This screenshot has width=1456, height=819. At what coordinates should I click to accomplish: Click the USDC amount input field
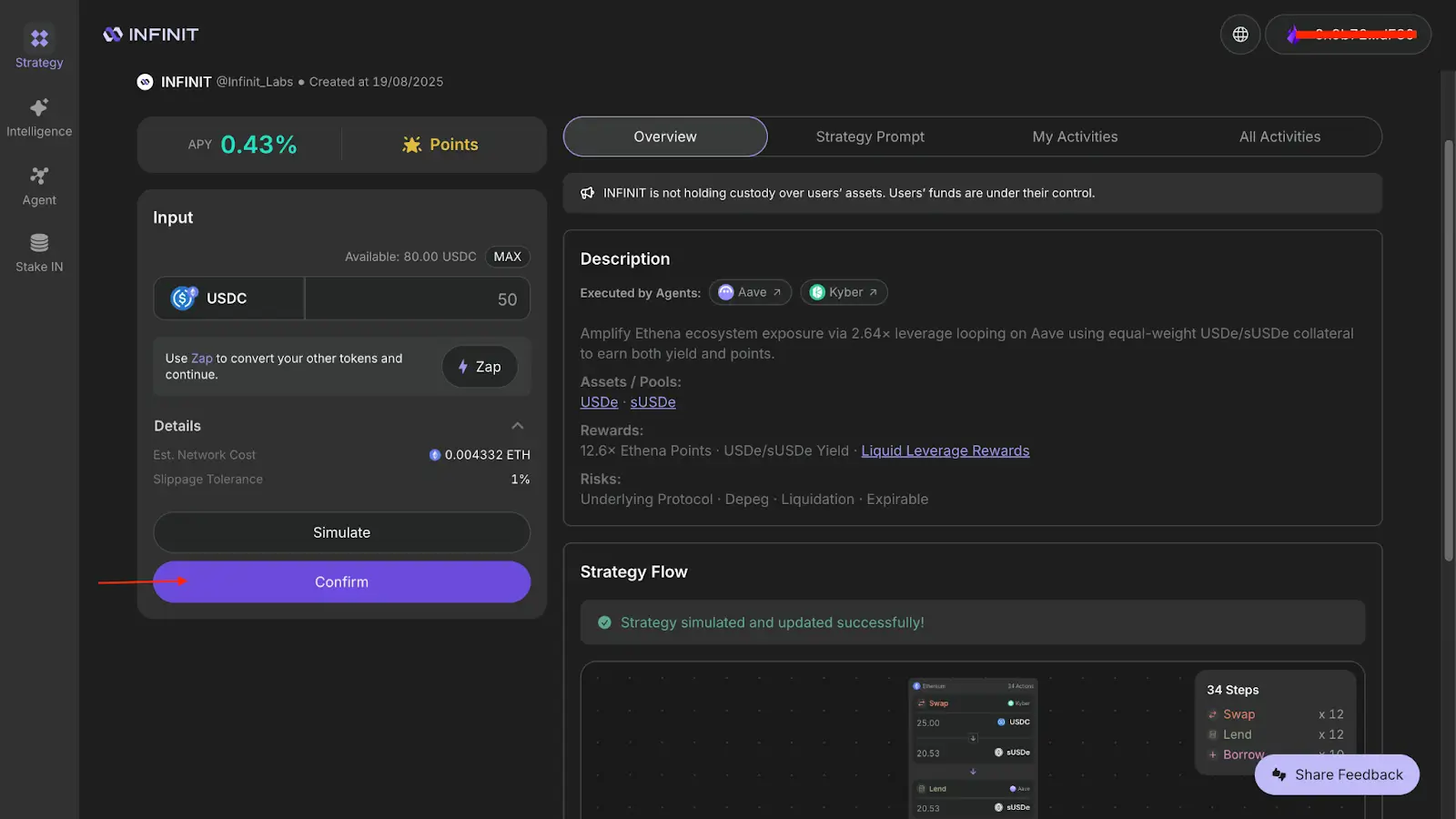(418, 298)
